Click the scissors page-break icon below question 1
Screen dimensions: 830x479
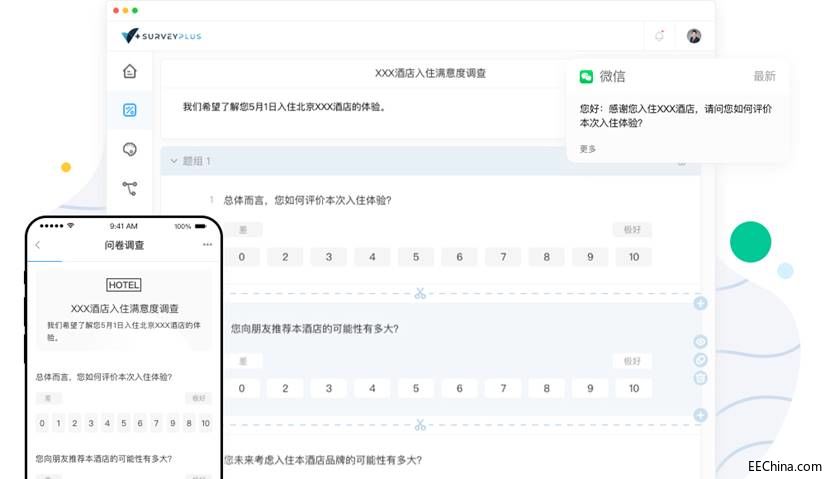pyautogui.click(x=420, y=293)
